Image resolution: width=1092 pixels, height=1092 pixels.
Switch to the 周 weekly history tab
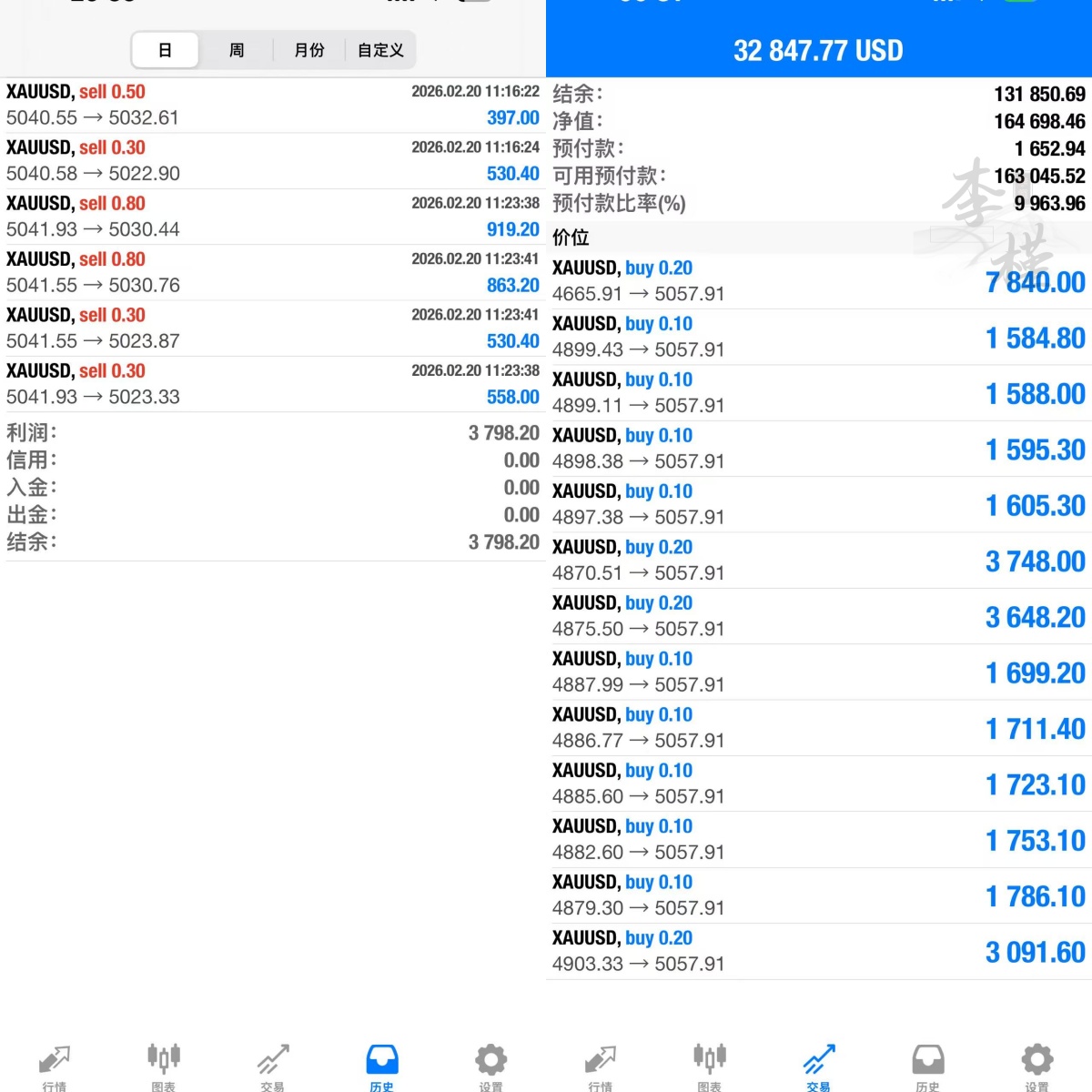coord(236,50)
